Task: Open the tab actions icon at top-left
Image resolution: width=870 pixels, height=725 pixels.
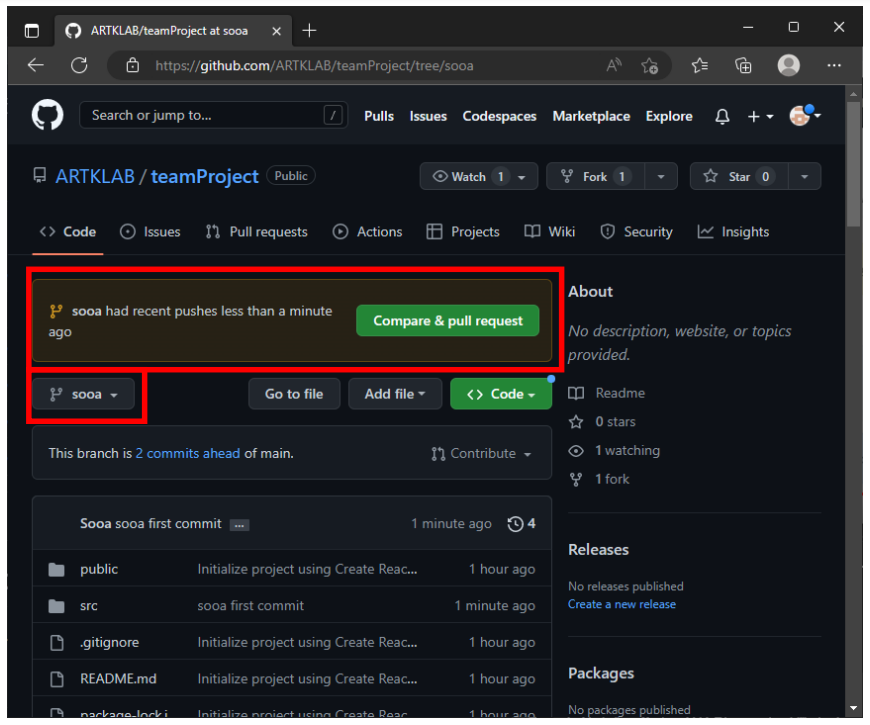Action: coord(32,31)
